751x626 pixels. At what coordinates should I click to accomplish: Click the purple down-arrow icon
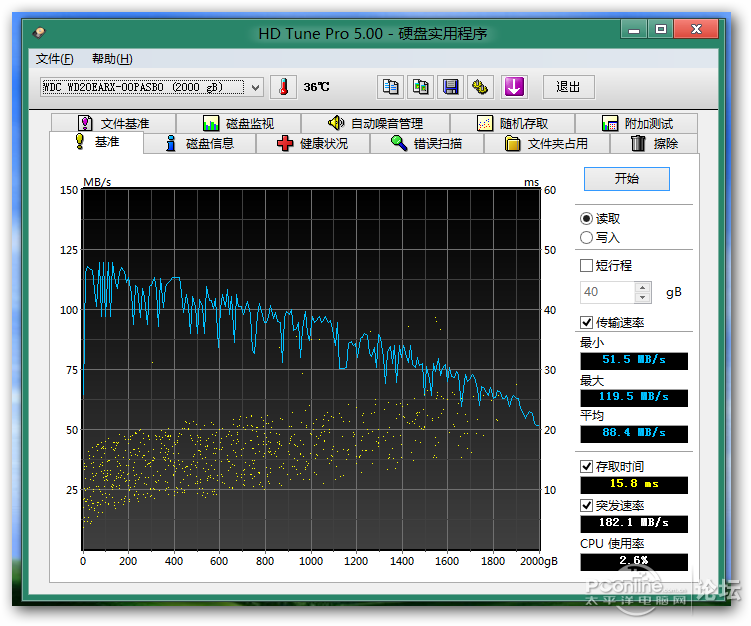[x=514, y=87]
